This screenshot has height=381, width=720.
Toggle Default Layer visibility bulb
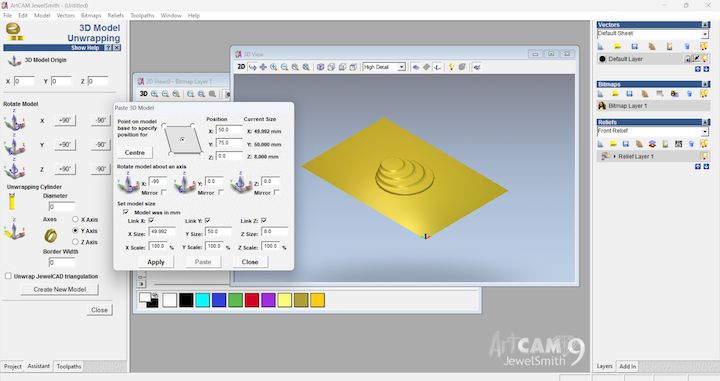pos(704,59)
